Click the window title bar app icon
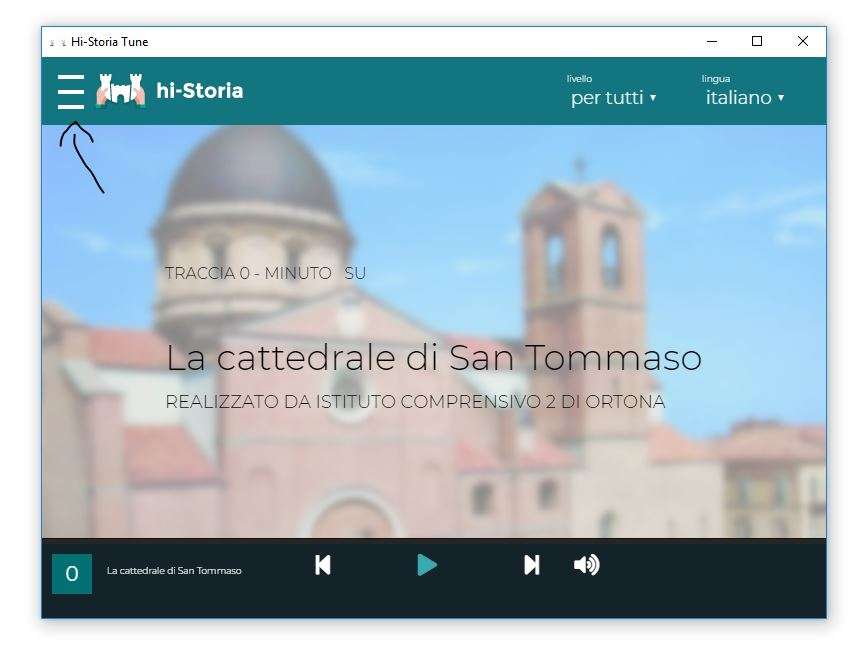The width and height of the screenshot is (865, 654). coord(57,42)
